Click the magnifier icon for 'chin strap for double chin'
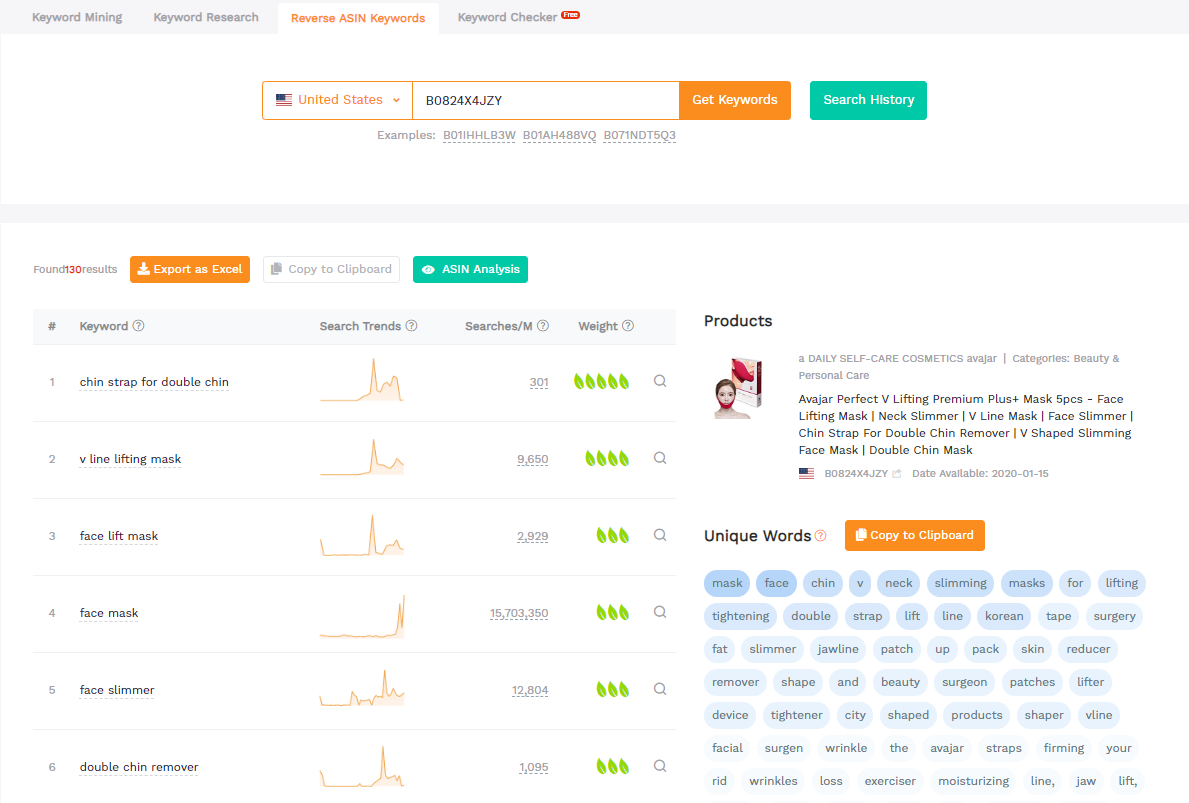This screenshot has width=1189, height=803. tap(660, 381)
